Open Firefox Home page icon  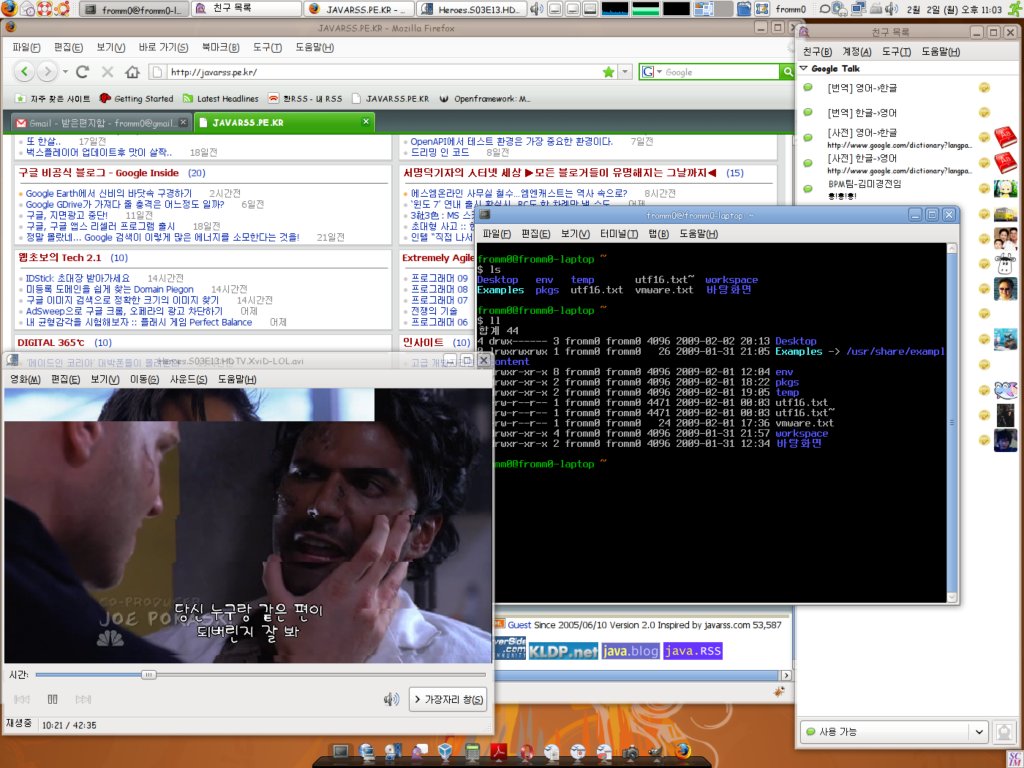coord(133,72)
